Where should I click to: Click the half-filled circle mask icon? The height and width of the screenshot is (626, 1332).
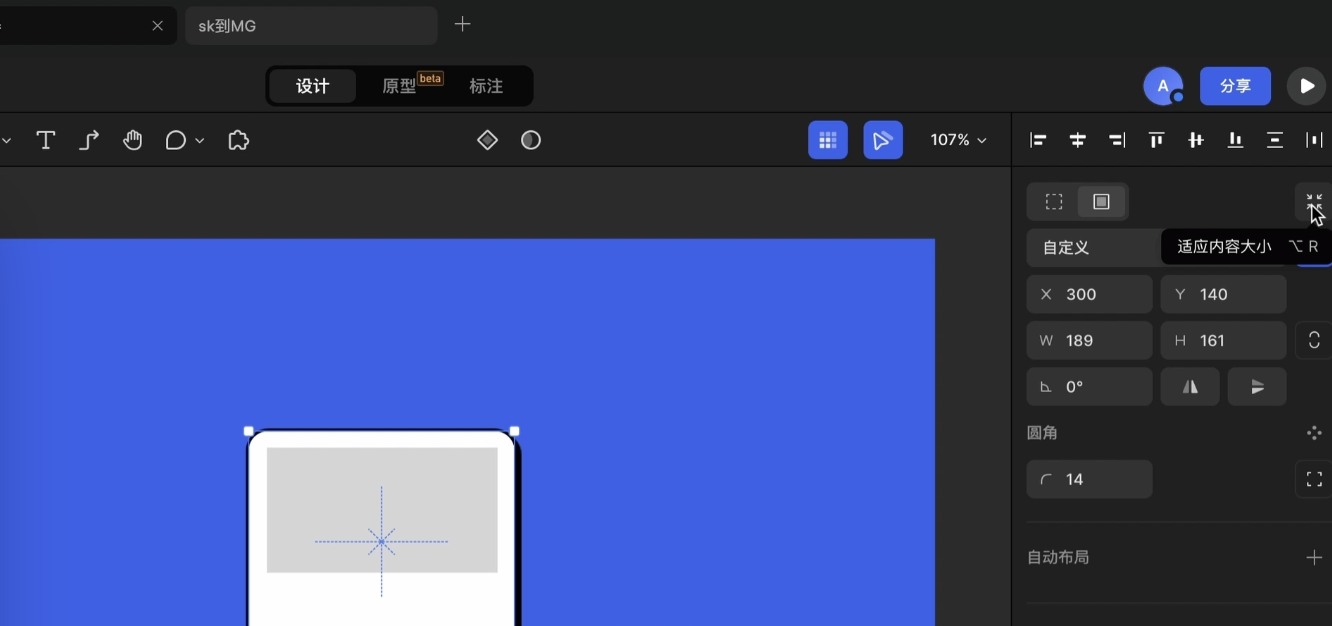coord(531,140)
